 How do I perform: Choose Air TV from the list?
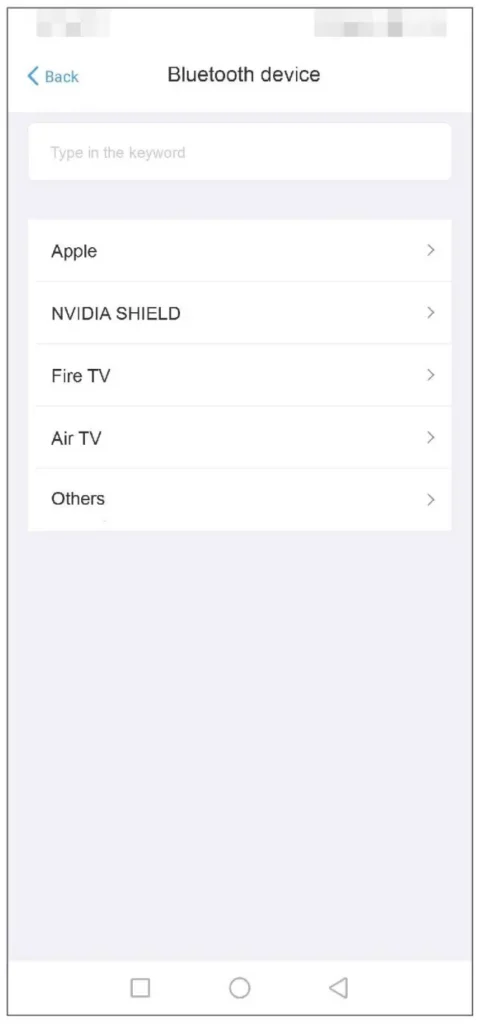tap(240, 437)
